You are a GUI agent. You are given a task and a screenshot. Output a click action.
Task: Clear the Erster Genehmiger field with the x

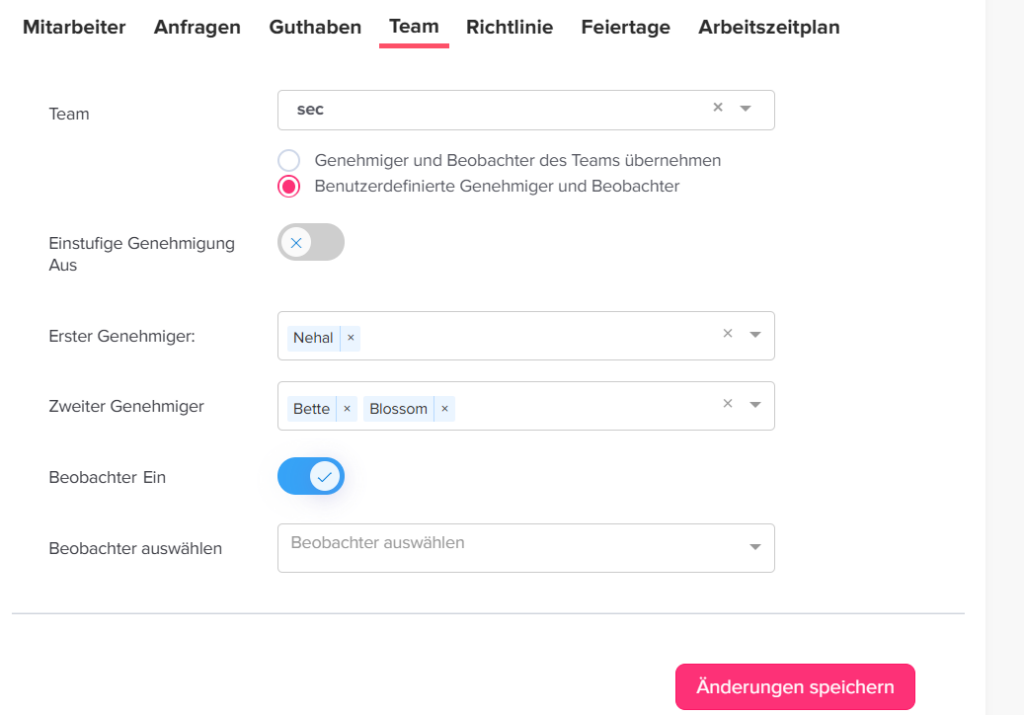[x=727, y=333]
